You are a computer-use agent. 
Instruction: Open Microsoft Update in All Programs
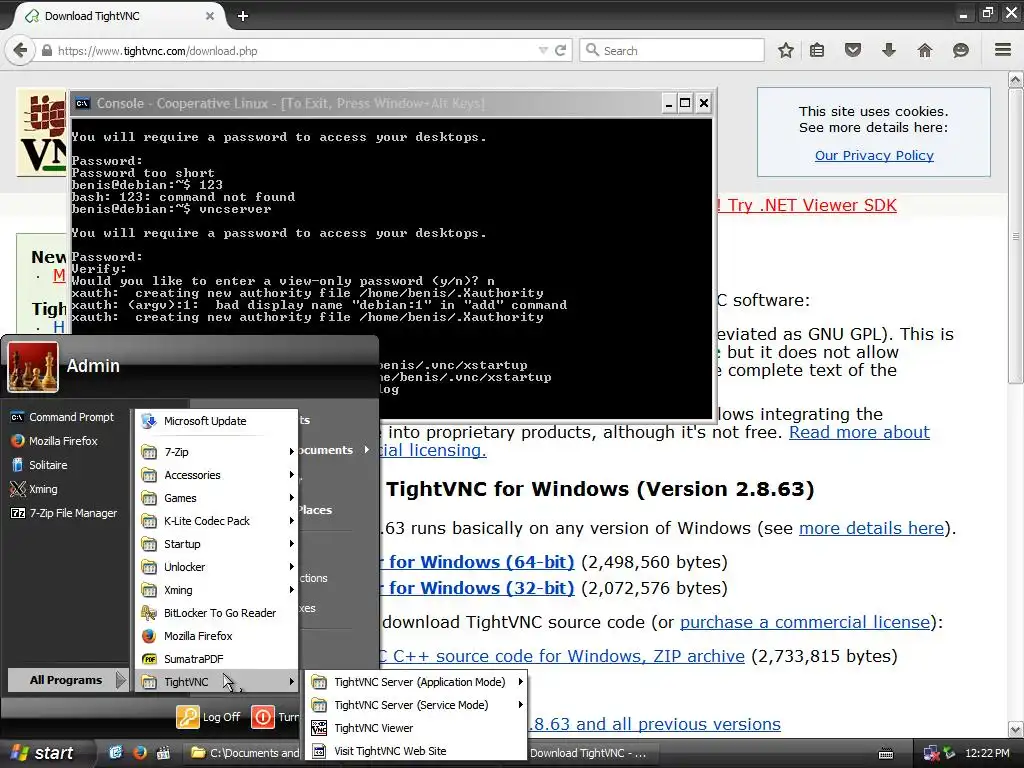tap(217, 421)
